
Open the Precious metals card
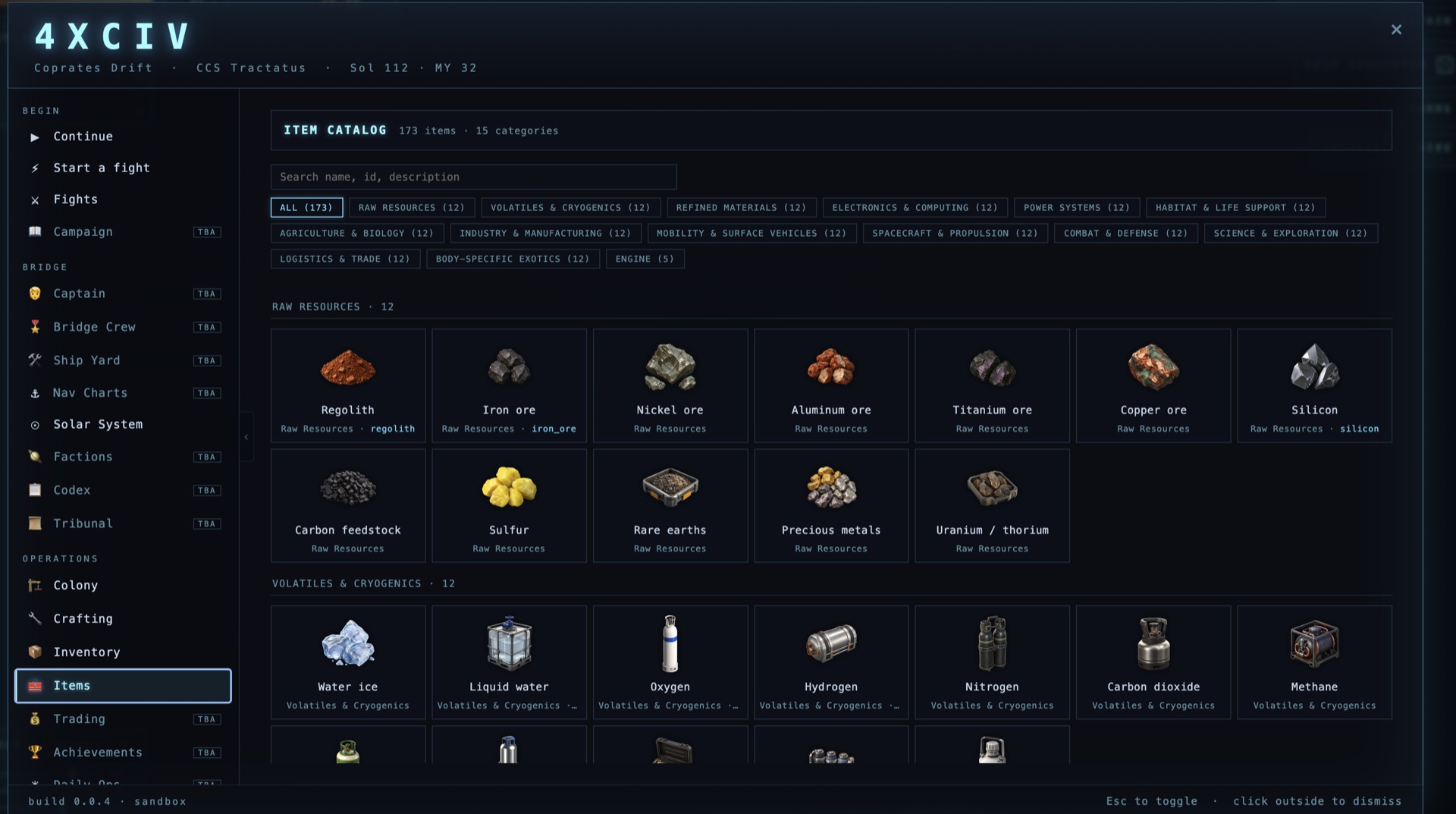click(x=831, y=506)
